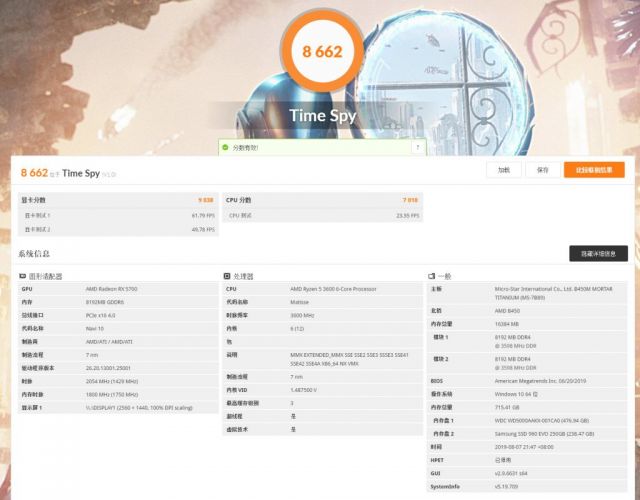
Task: Click the big 8 662 score circle
Action: pos(322,51)
